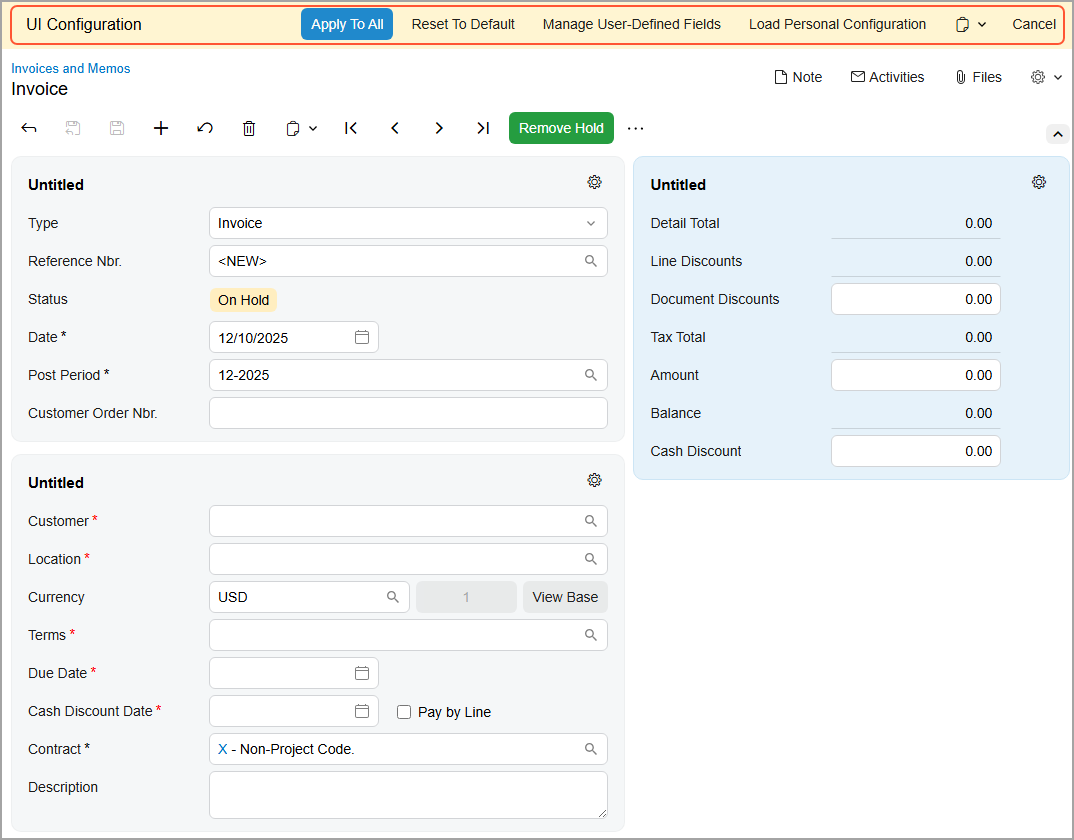1074x840 pixels.
Task: Click the Save disk icon
Action: 117,128
